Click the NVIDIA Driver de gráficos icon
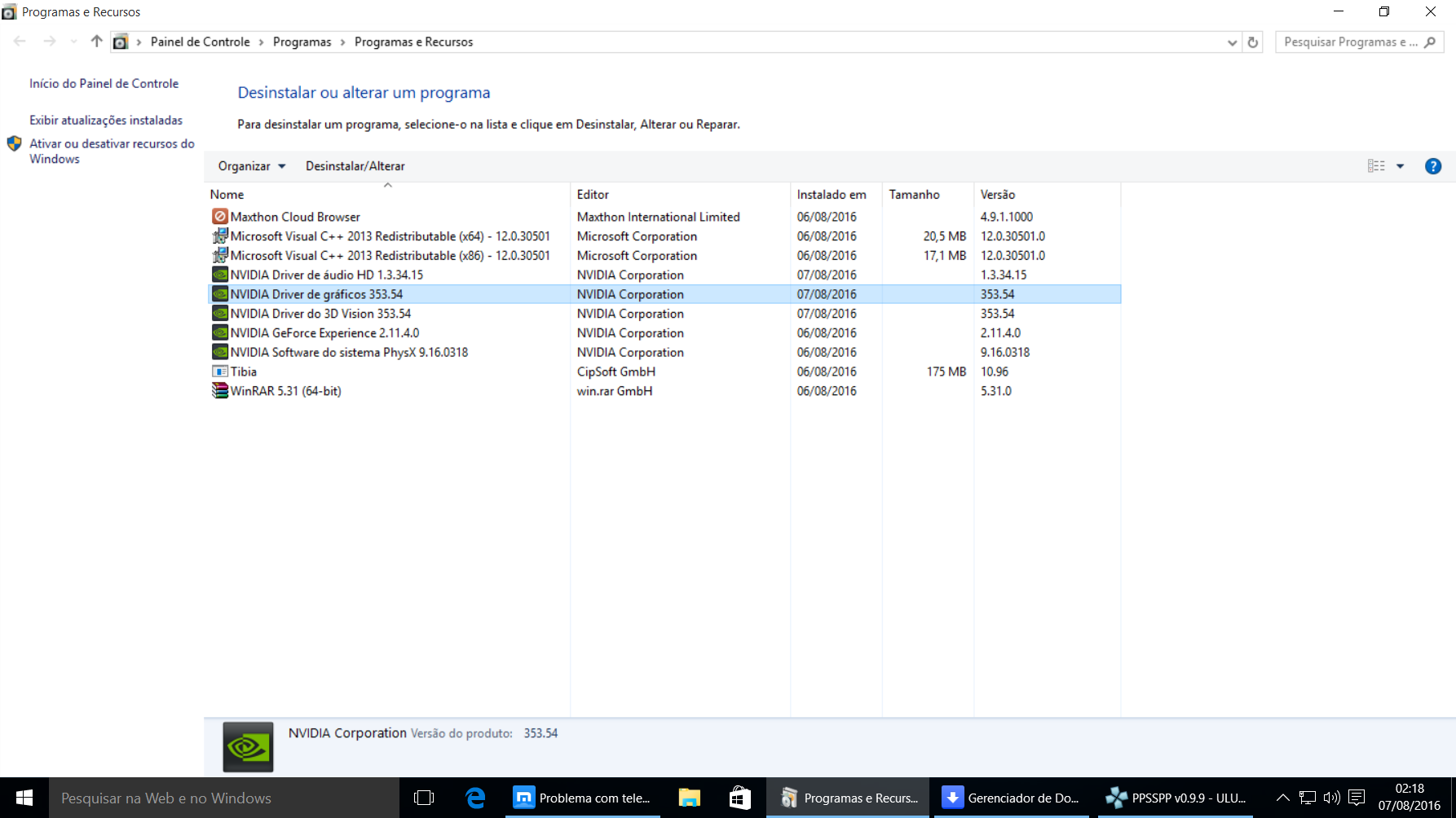This screenshot has width=1456, height=818. coord(219,294)
